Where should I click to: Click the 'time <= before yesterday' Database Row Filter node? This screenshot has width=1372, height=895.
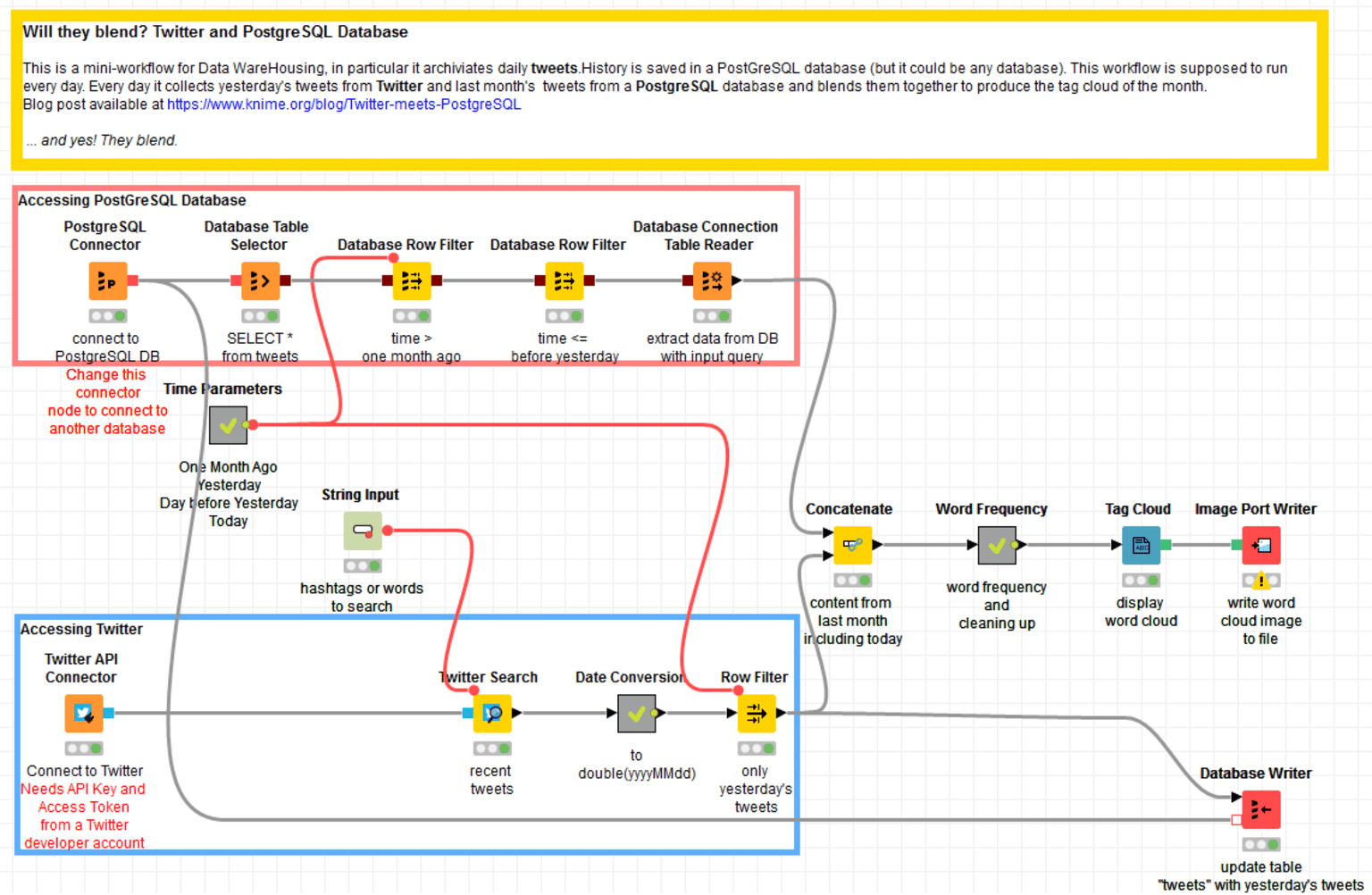pyautogui.click(x=565, y=281)
